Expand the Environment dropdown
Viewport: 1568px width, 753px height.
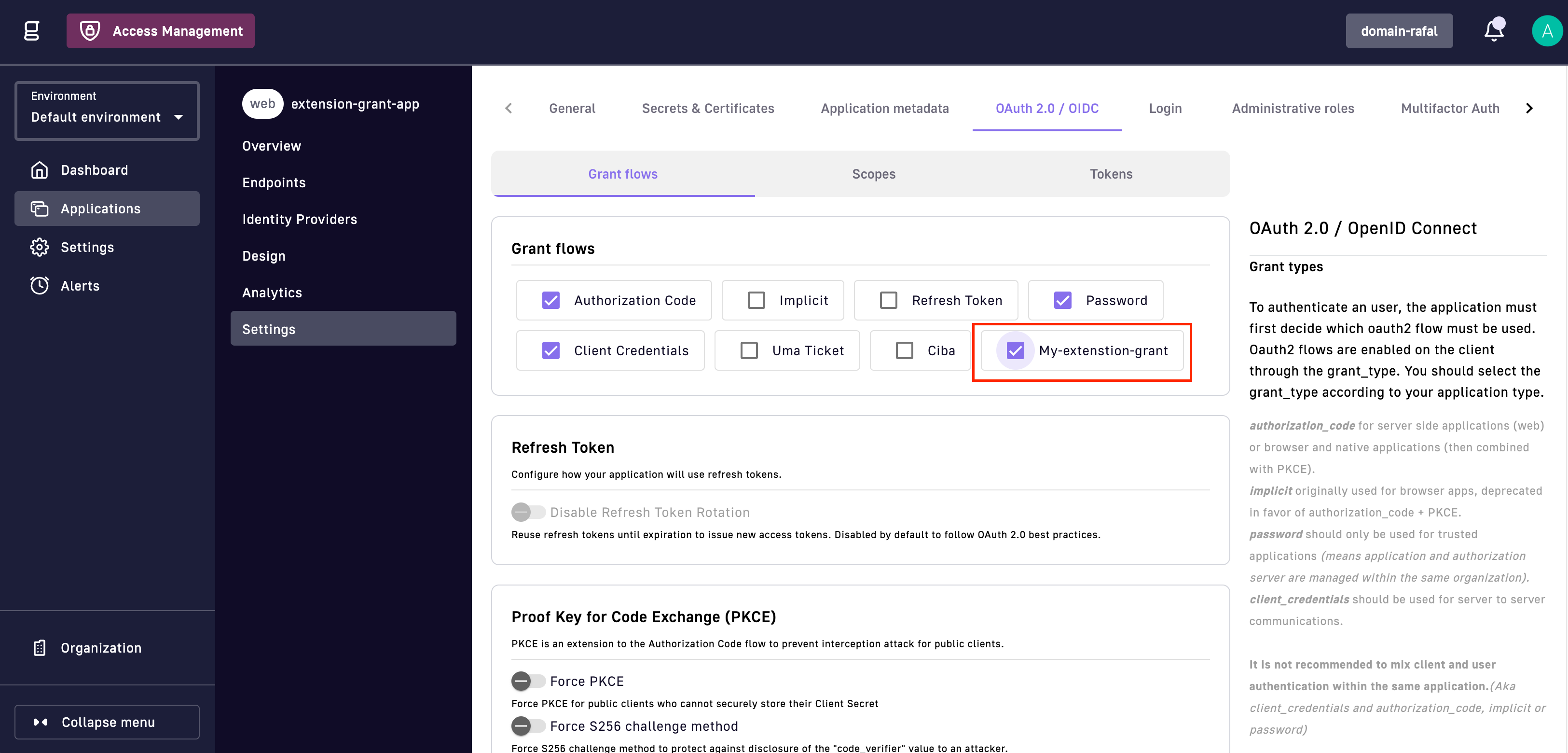tap(107, 111)
